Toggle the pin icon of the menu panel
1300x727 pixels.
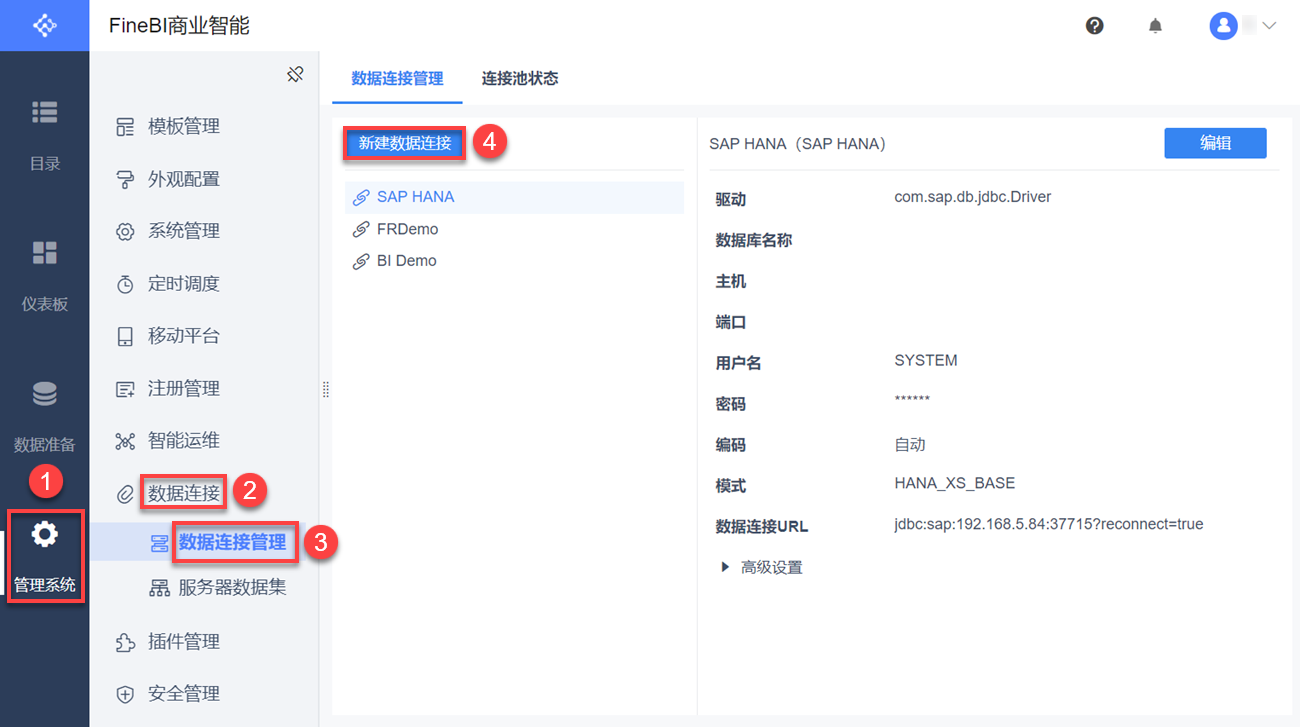(x=295, y=74)
